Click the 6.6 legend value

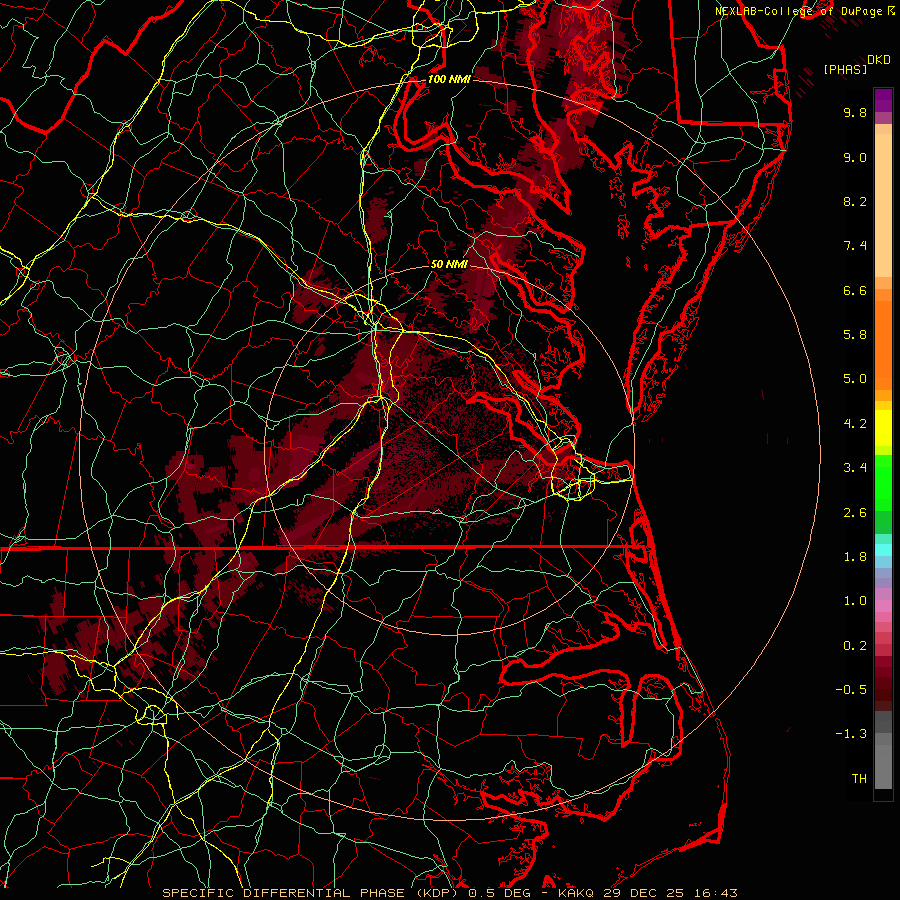855,290
